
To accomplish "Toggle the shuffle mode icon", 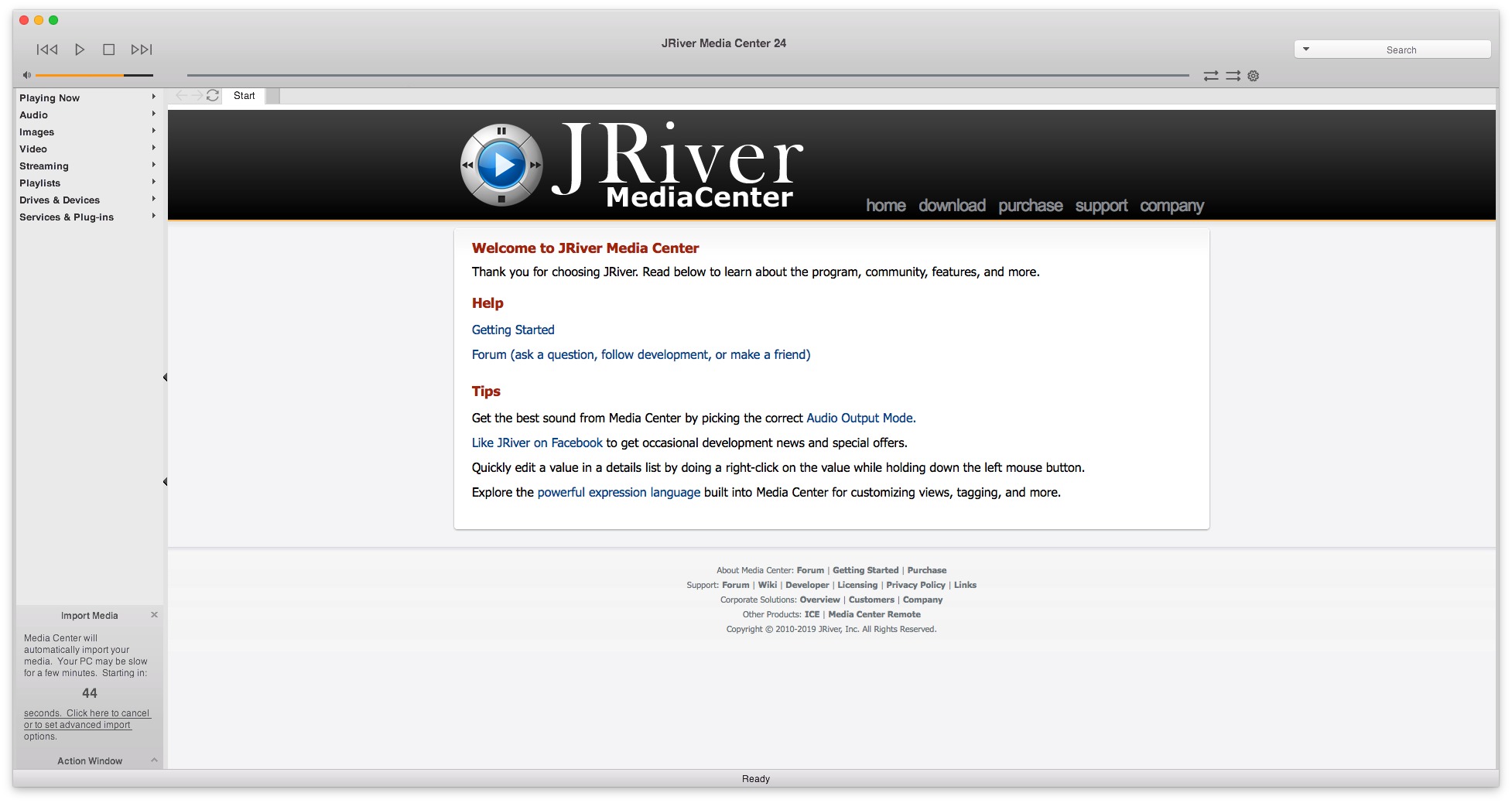I will tap(1233, 76).
